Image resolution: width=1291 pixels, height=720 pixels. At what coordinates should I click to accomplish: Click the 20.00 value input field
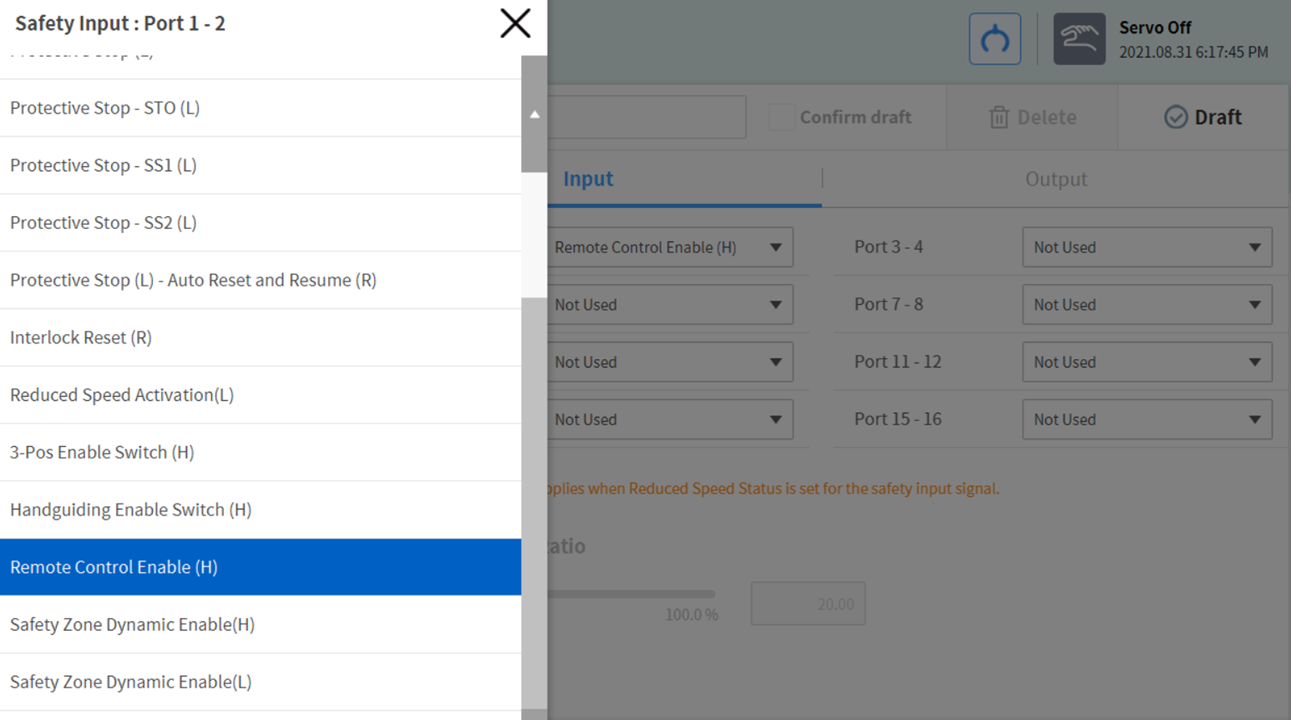pos(807,604)
